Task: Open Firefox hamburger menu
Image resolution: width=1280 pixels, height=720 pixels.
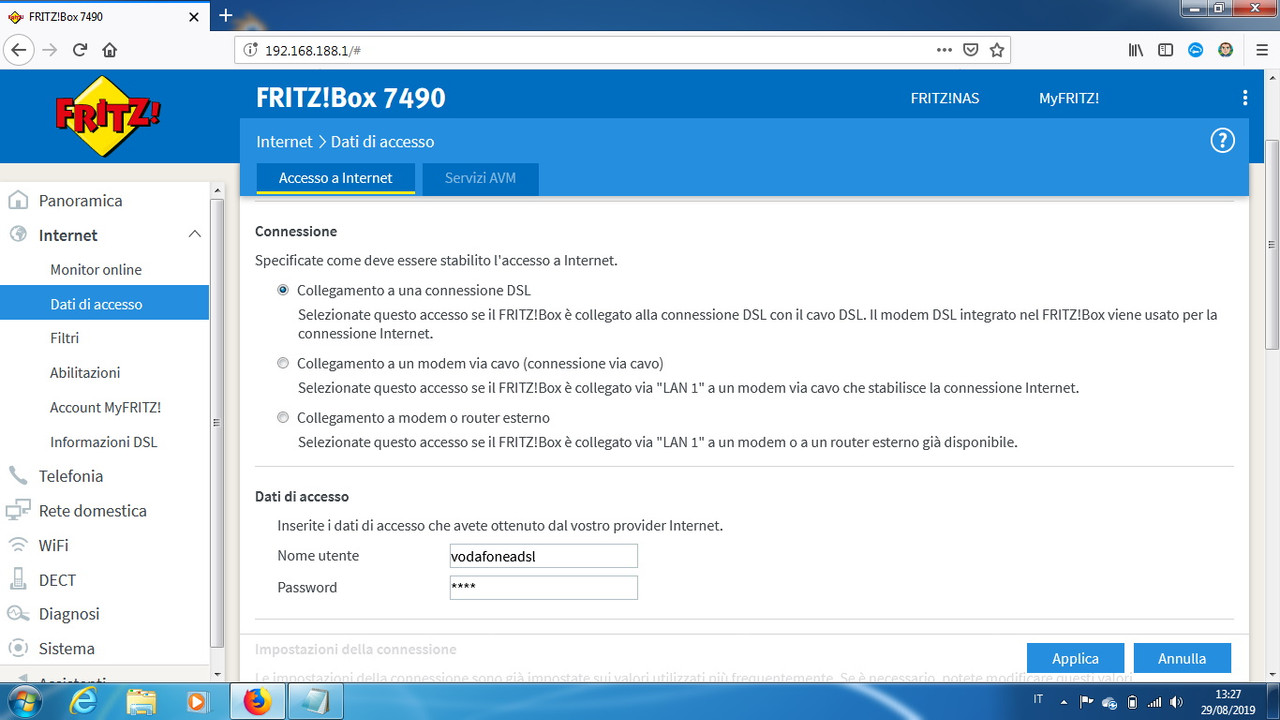Action: point(1261,50)
